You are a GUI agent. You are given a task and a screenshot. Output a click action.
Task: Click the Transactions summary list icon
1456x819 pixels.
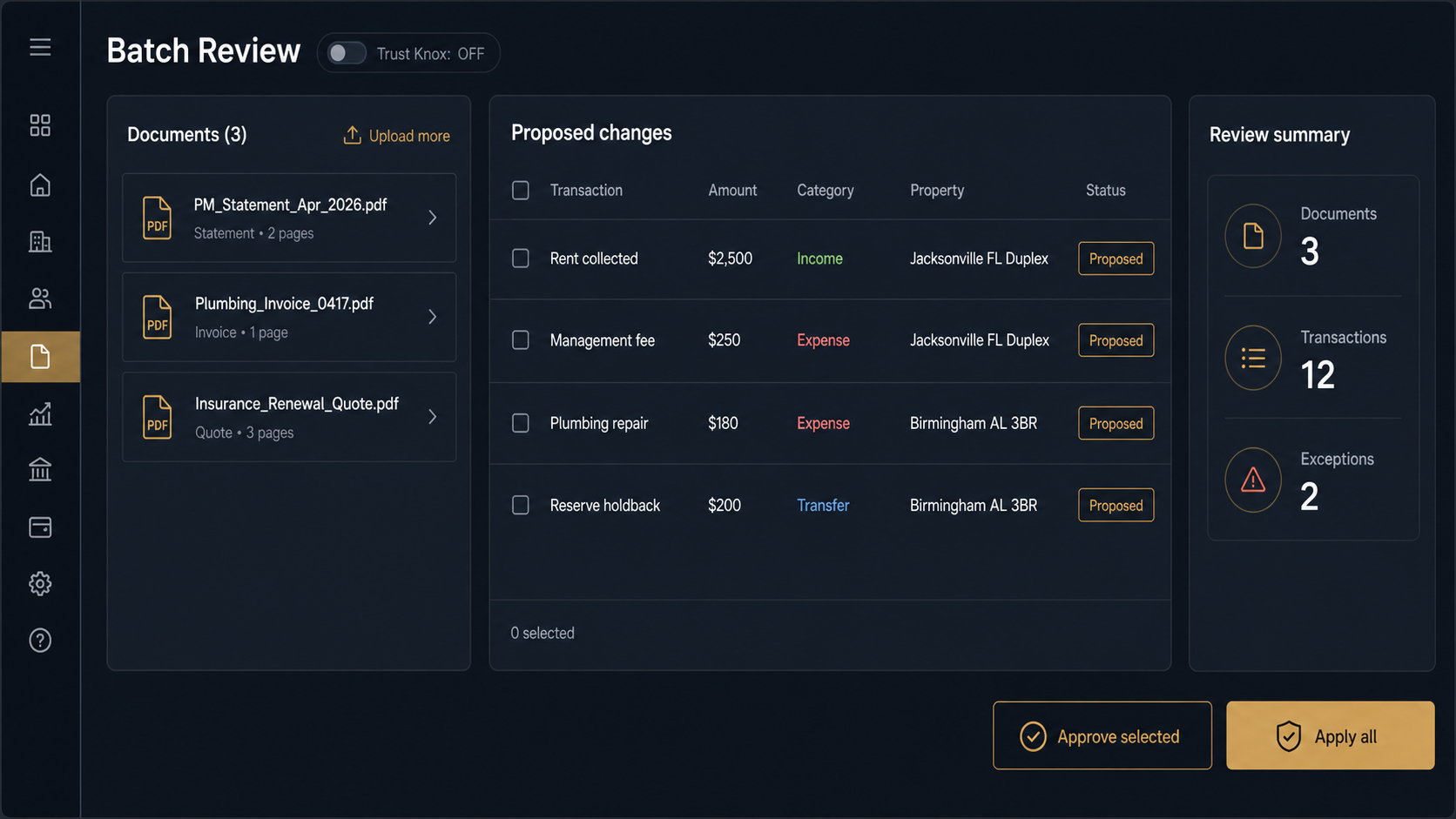(x=1253, y=358)
